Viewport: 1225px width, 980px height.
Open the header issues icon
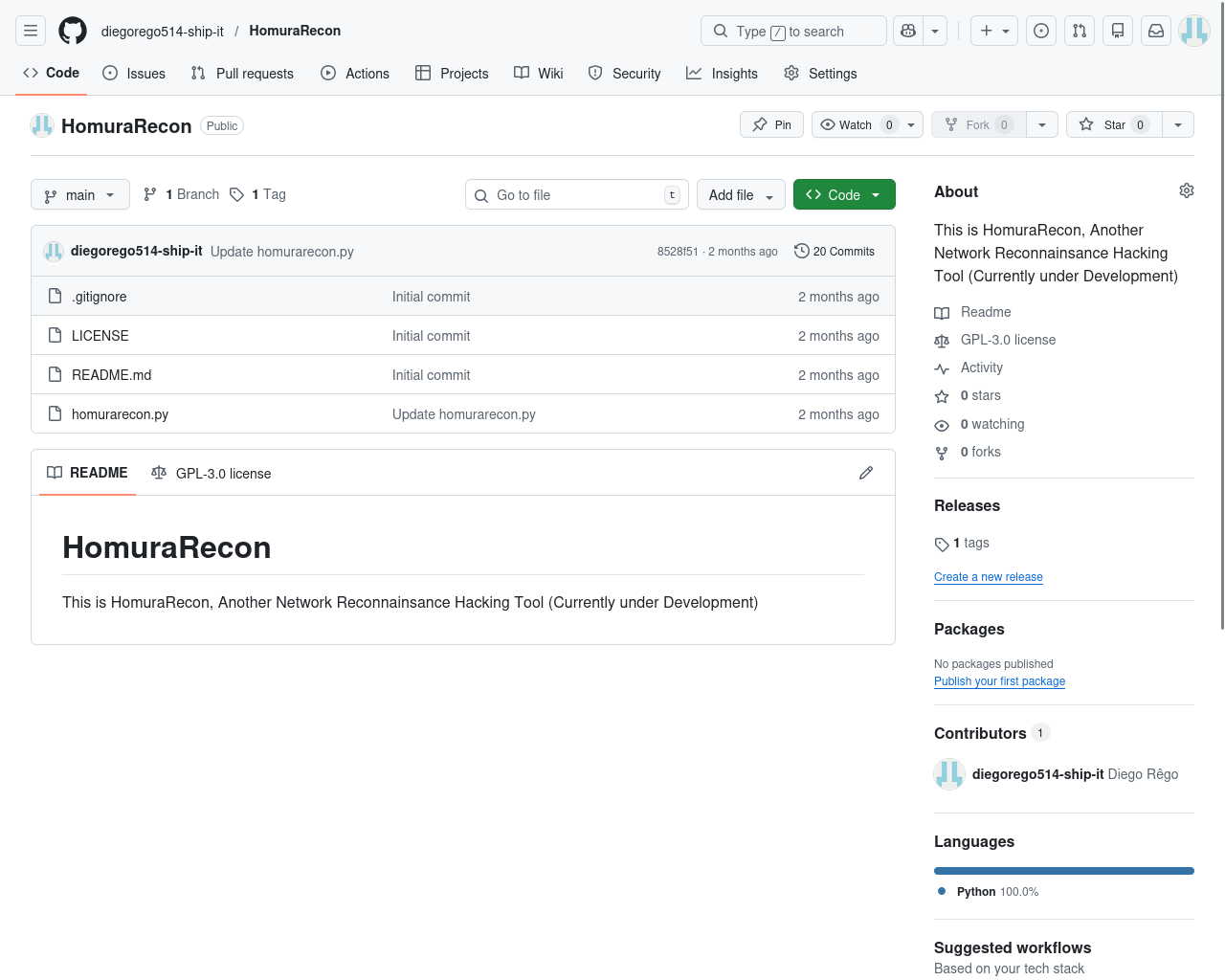(1041, 31)
